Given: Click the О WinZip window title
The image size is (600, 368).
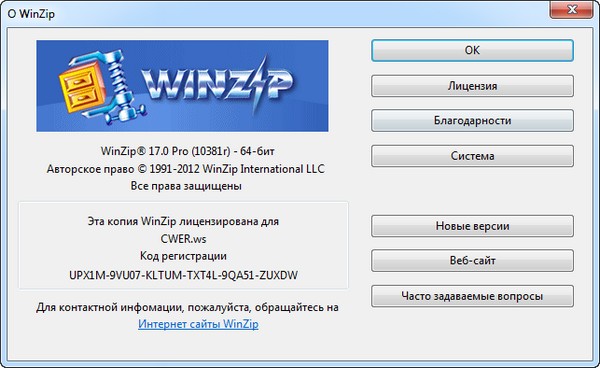Looking at the screenshot, I should coord(31,14).
